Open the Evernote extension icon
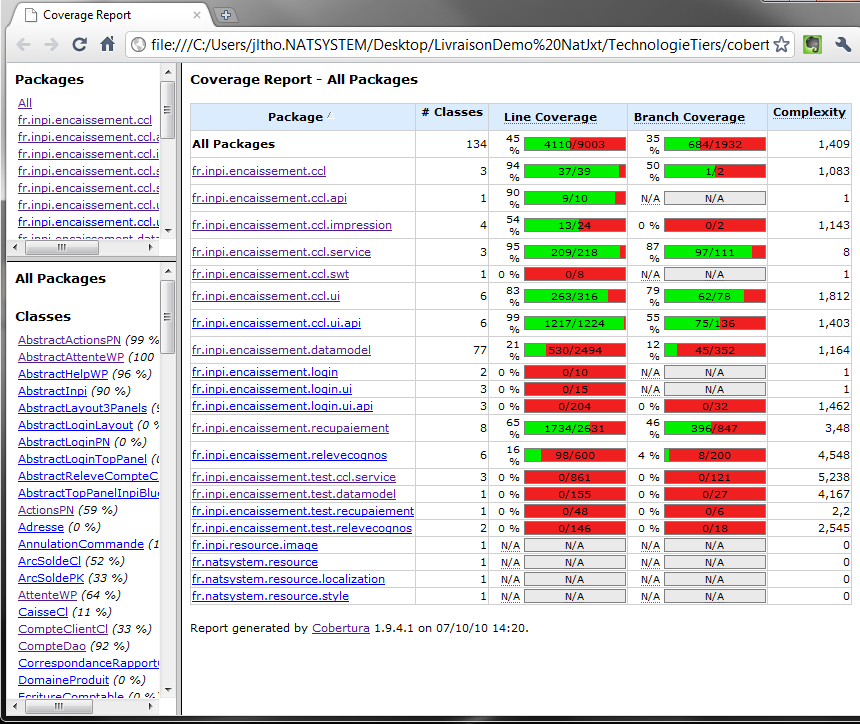 (812, 45)
